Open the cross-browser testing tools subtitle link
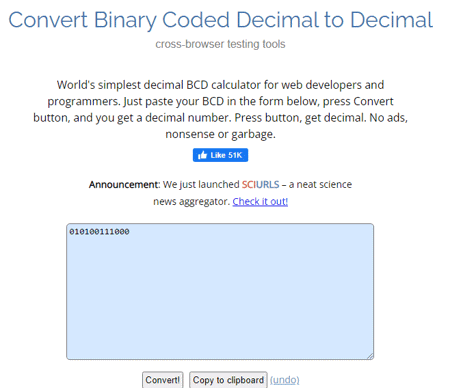This screenshot has height=388, width=450. (220, 44)
